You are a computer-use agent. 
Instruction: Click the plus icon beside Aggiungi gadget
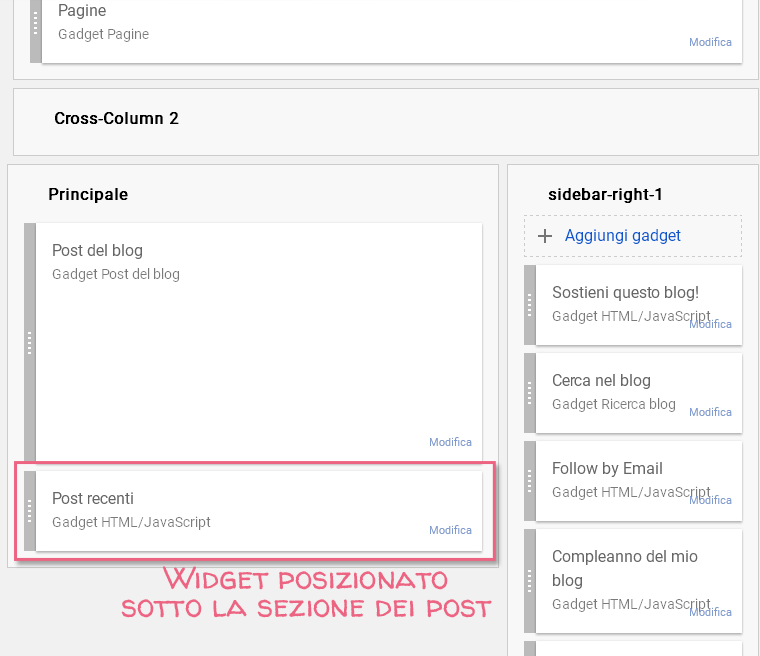tap(545, 236)
